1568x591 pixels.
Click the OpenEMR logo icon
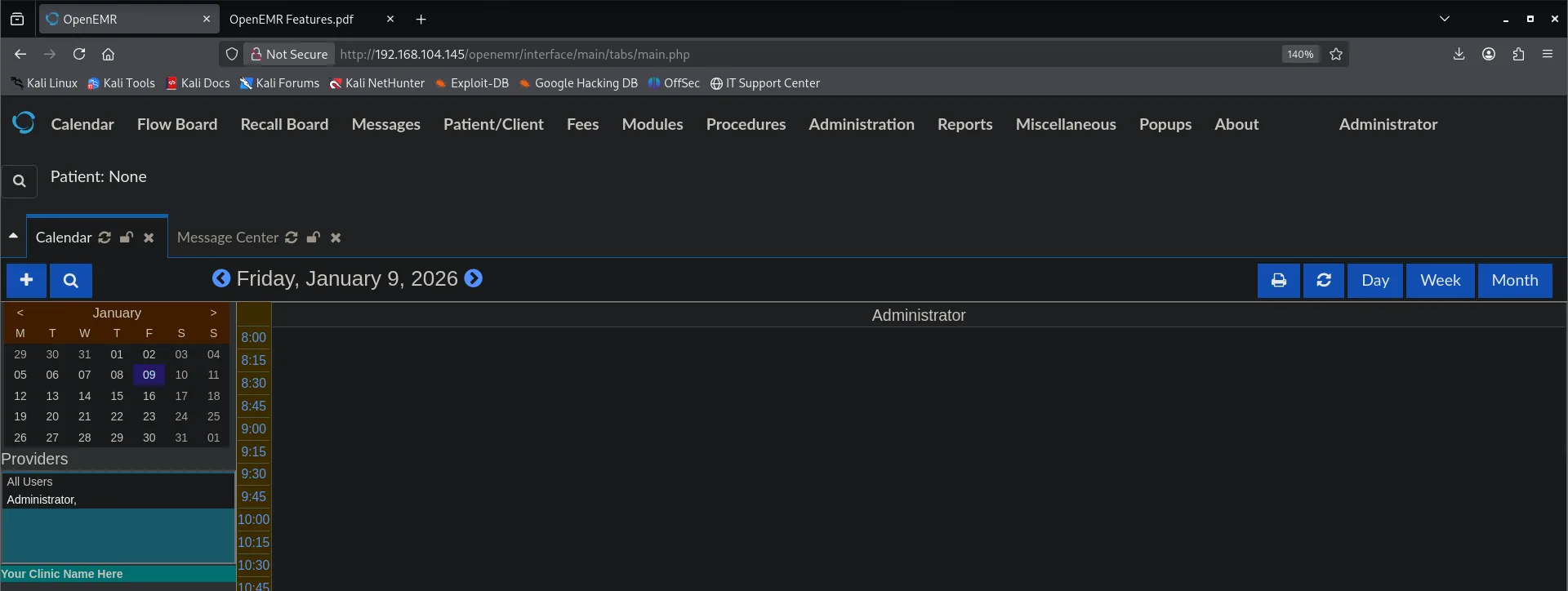(x=24, y=123)
